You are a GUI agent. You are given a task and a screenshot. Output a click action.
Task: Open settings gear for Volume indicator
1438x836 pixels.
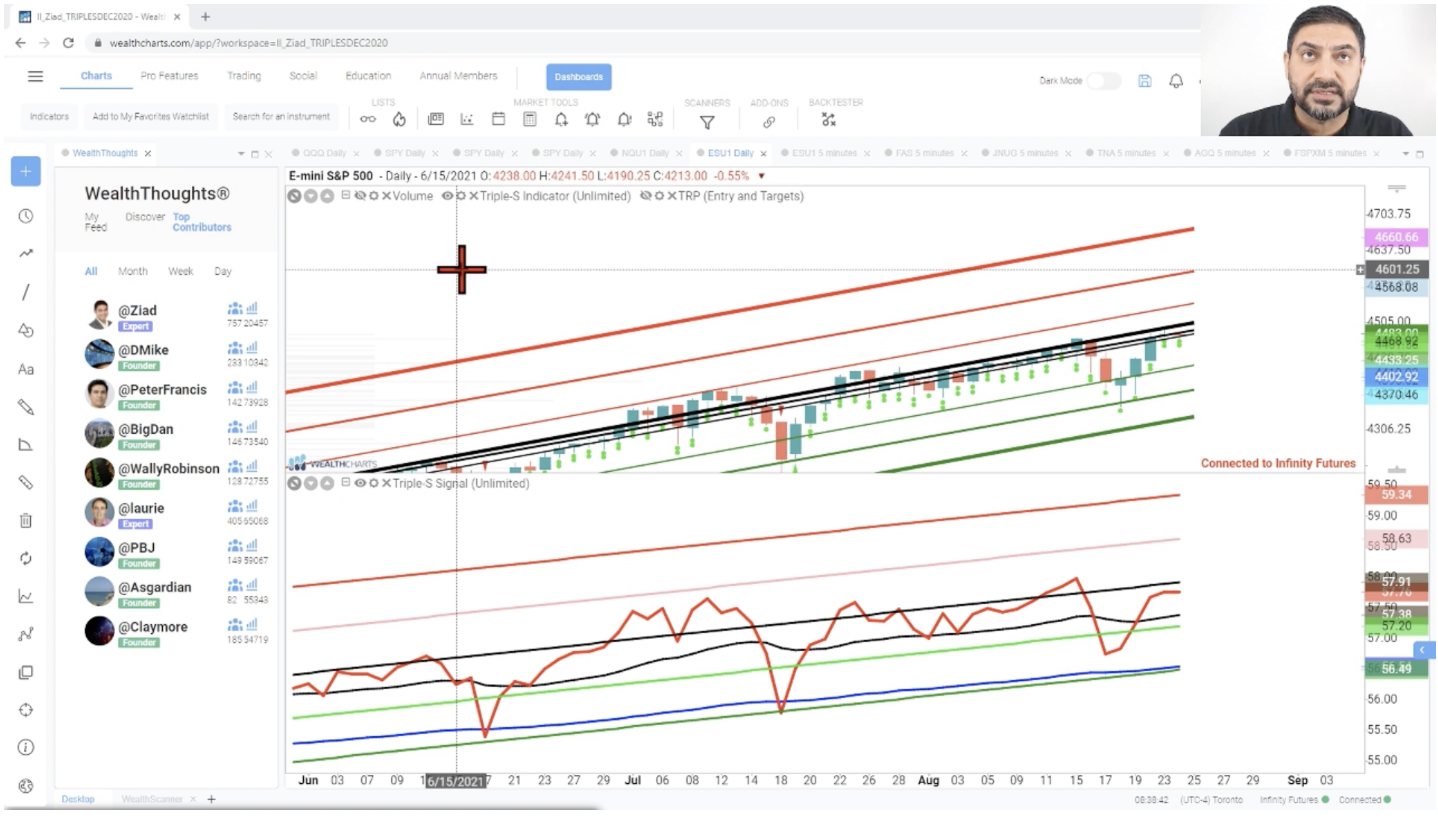coord(373,196)
